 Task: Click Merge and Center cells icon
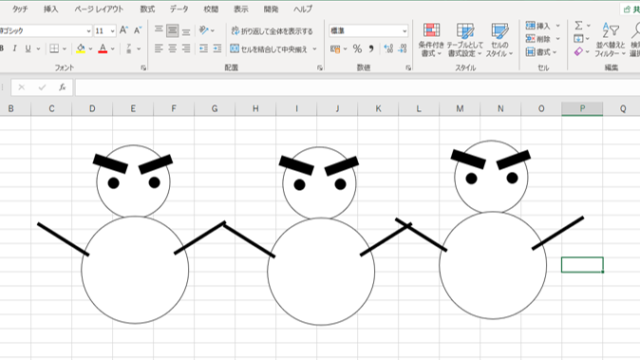click(235, 49)
